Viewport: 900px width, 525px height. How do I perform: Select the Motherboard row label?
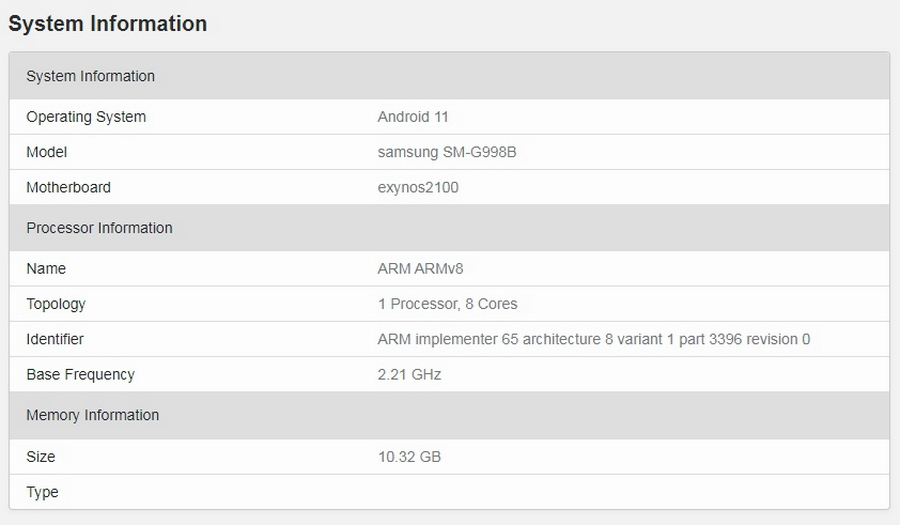69,187
